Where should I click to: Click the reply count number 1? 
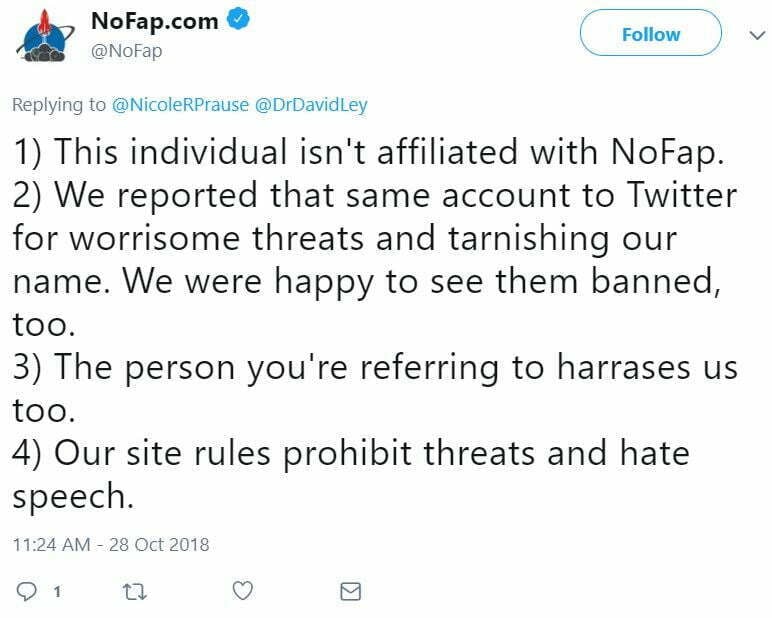click(x=57, y=592)
